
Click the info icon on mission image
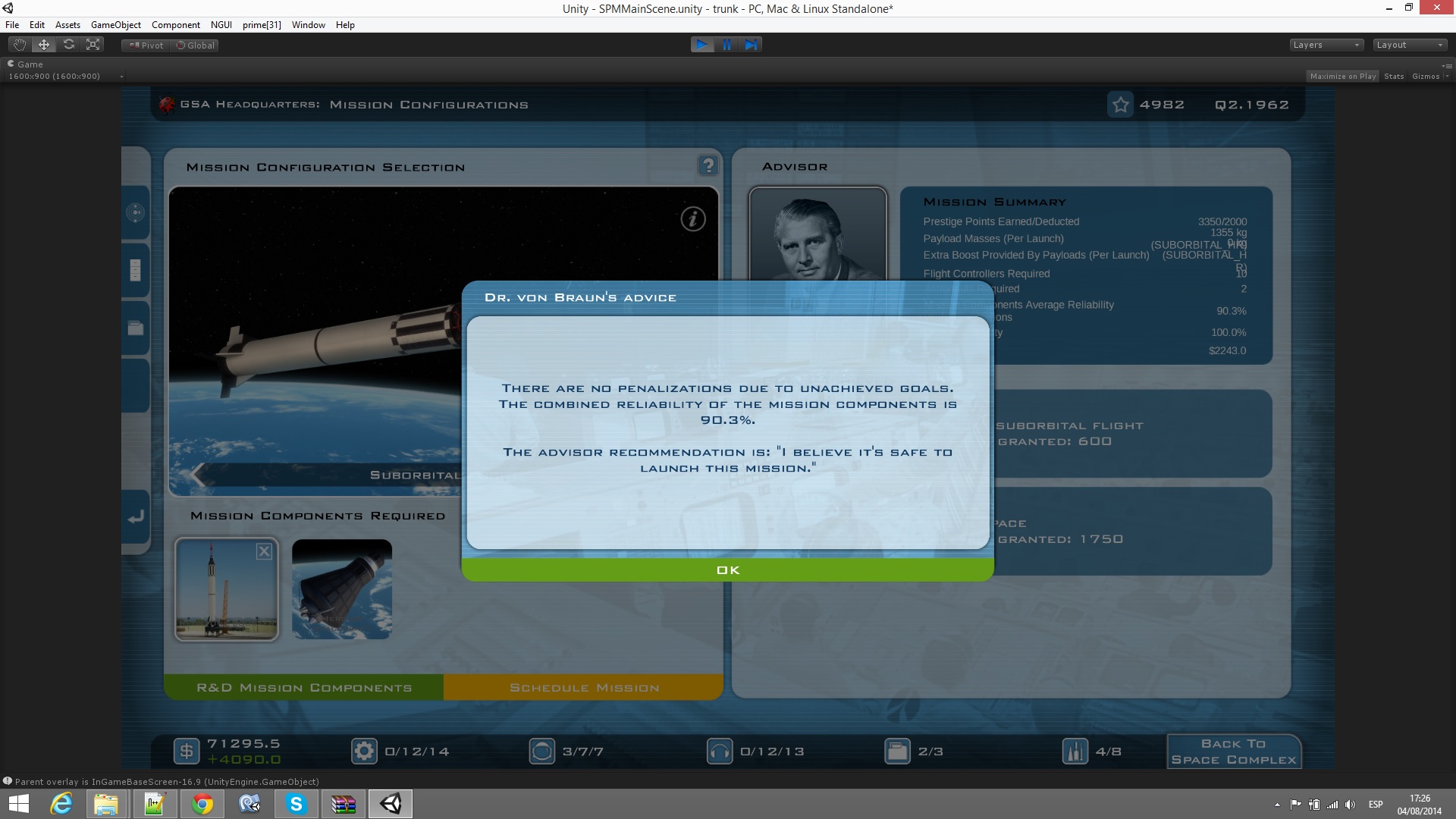click(x=692, y=219)
